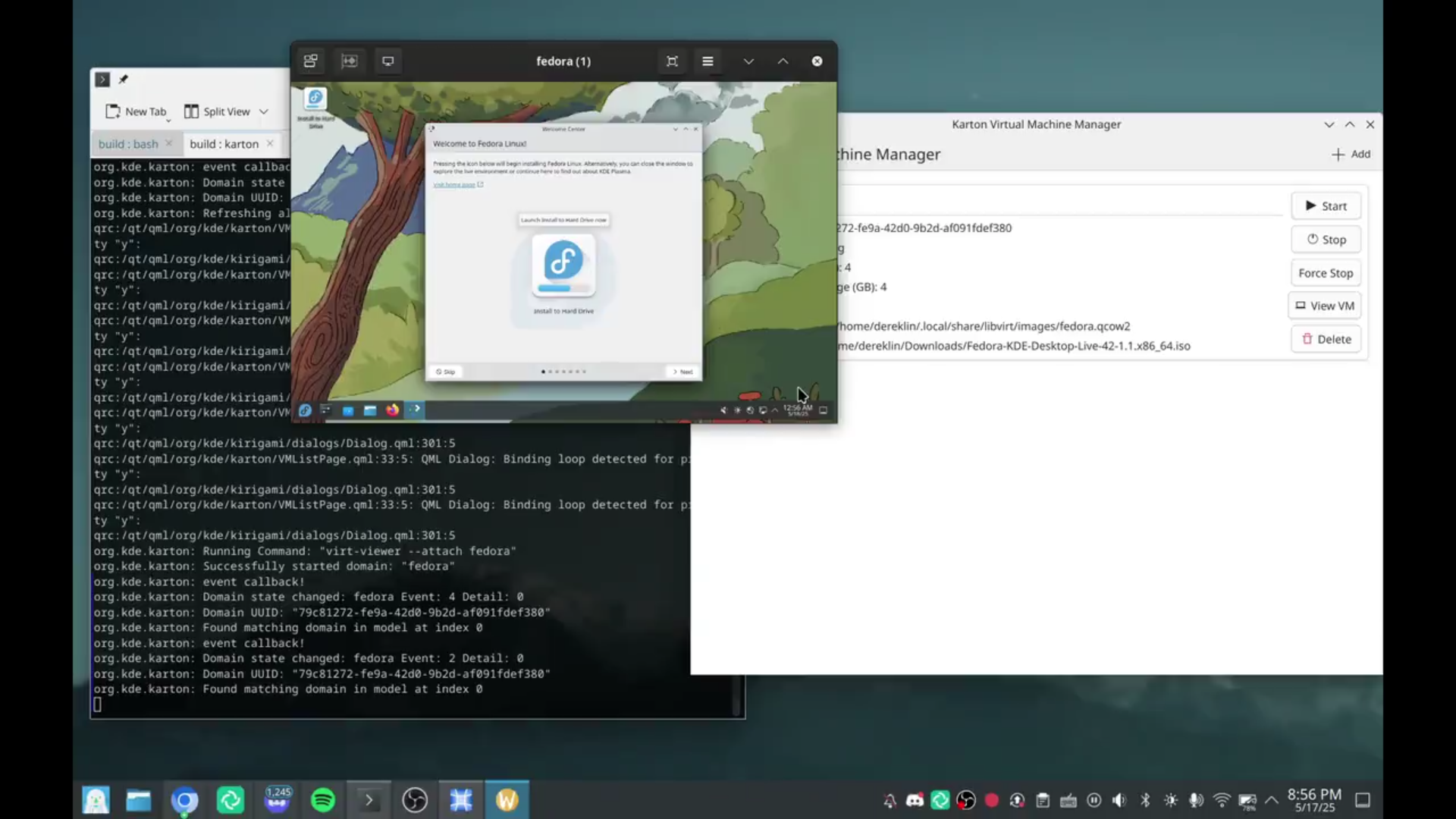Delete the fedora virtual machine

[1326, 339]
